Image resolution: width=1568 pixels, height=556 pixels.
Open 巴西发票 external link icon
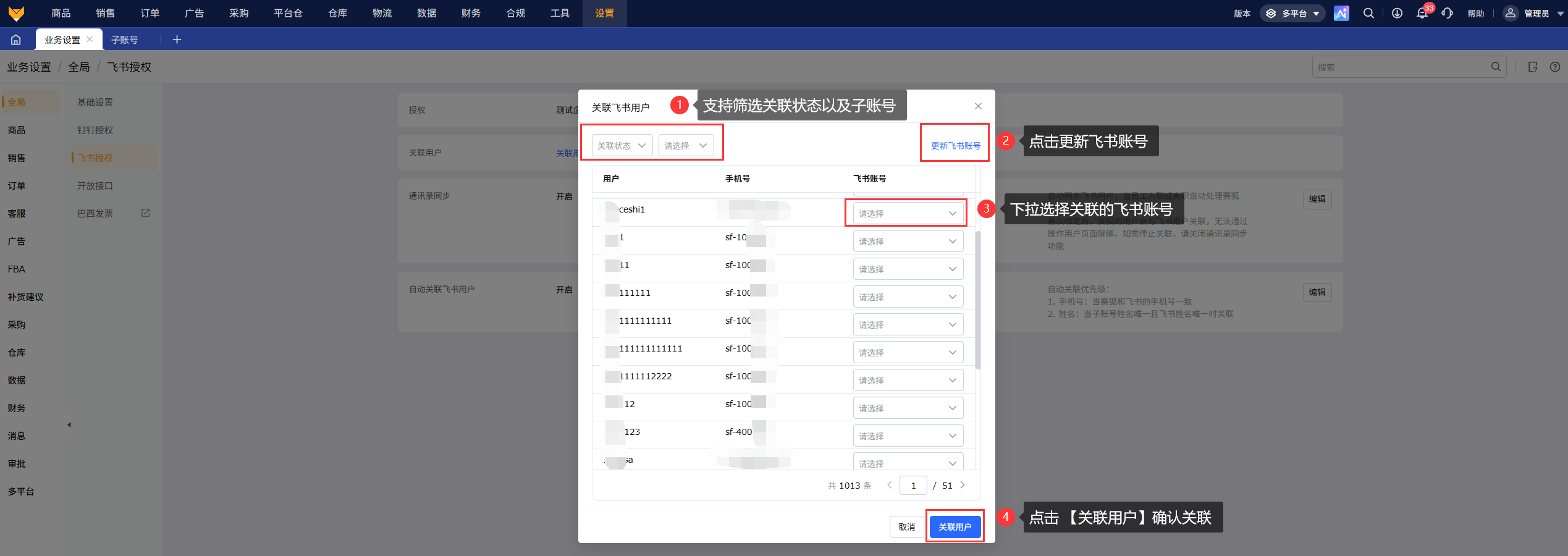146,213
